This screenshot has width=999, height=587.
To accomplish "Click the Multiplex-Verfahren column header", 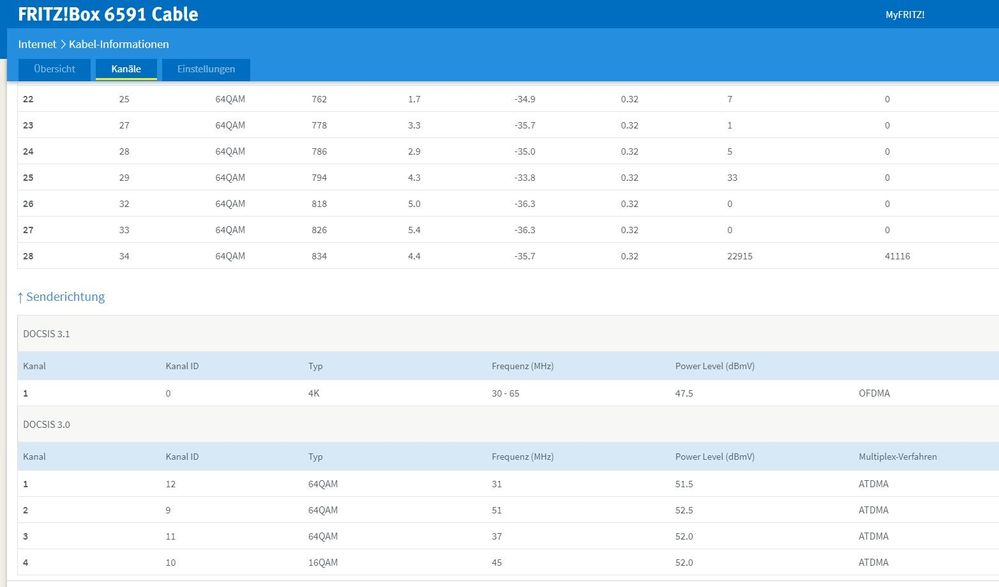I will [898, 456].
